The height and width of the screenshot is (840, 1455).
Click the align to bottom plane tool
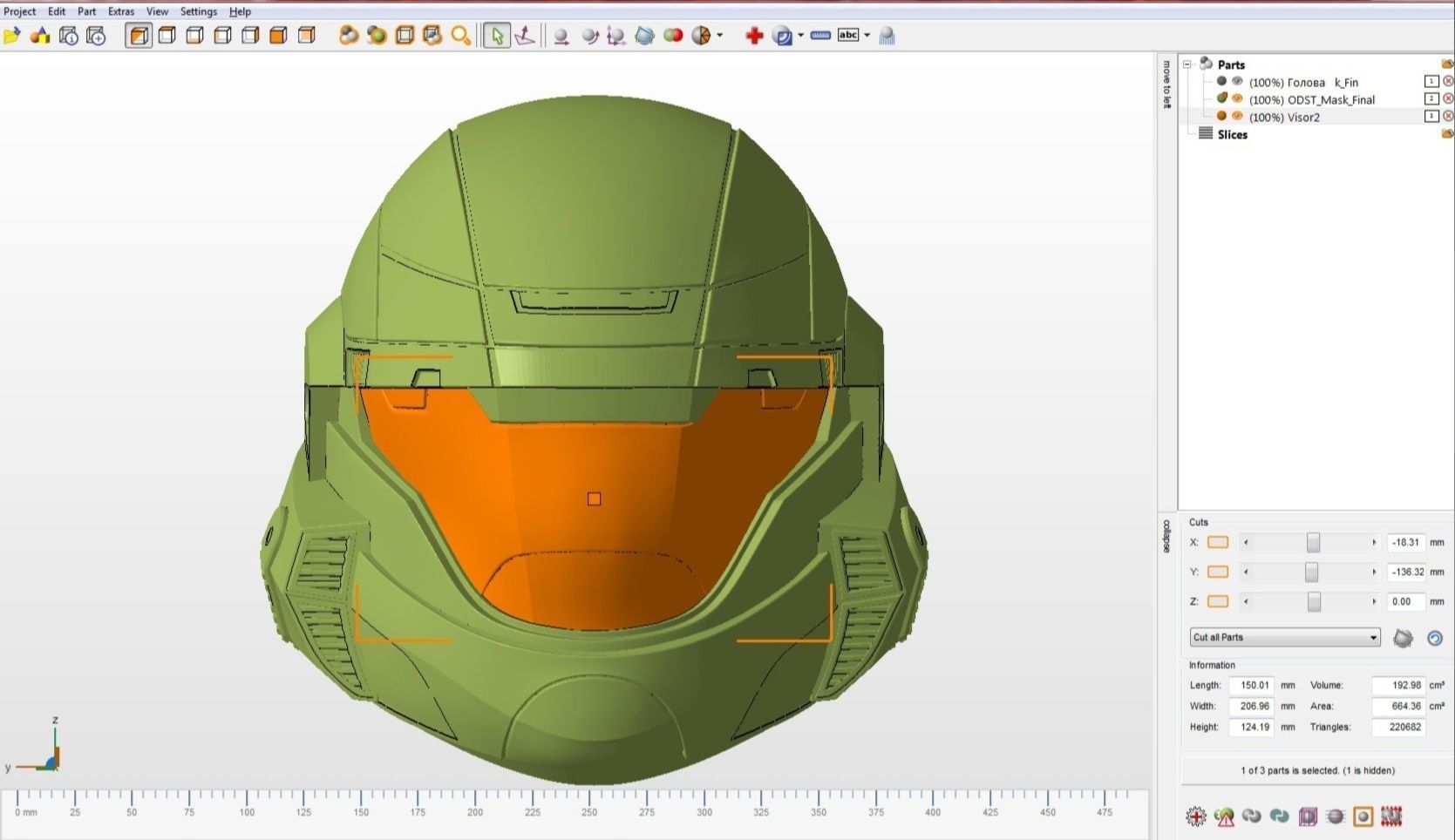tap(525, 36)
